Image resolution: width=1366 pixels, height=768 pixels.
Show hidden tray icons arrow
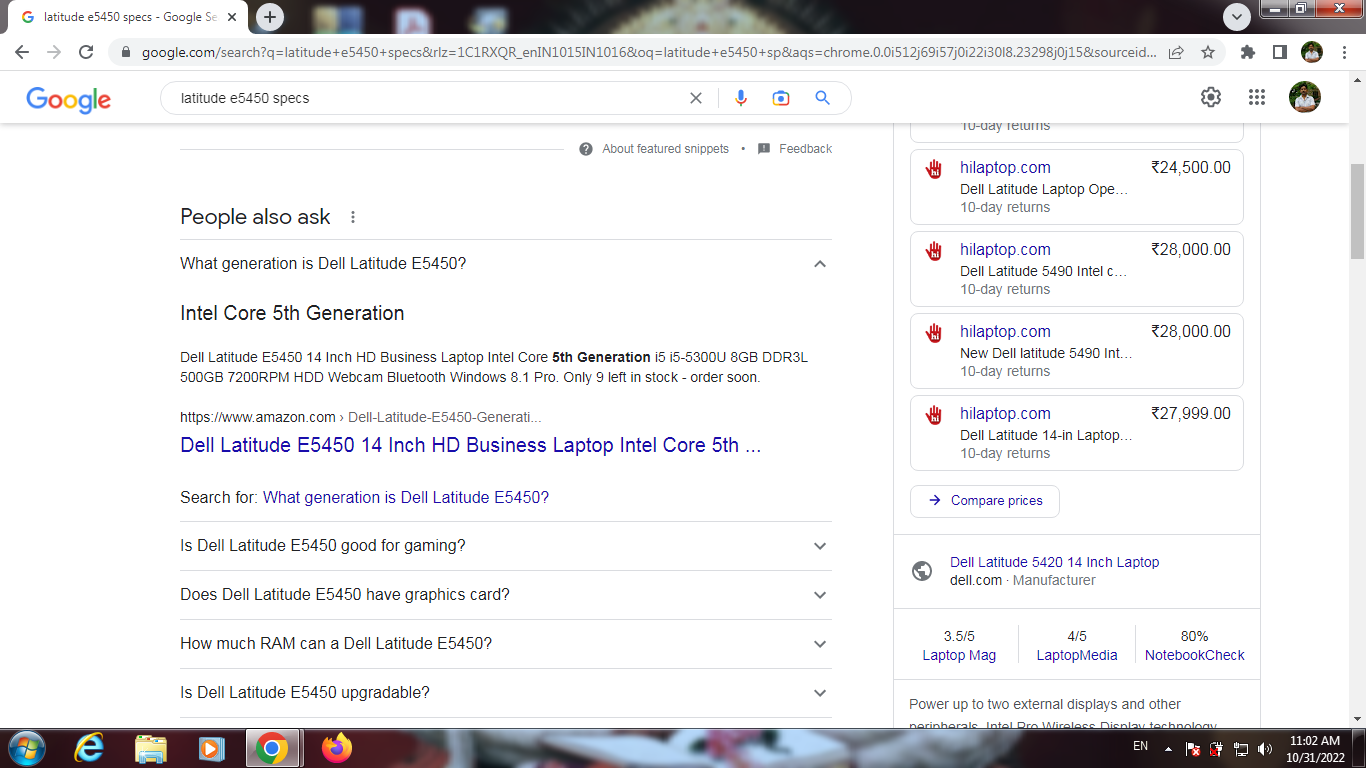pyautogui.click(x=1168, y=748)
